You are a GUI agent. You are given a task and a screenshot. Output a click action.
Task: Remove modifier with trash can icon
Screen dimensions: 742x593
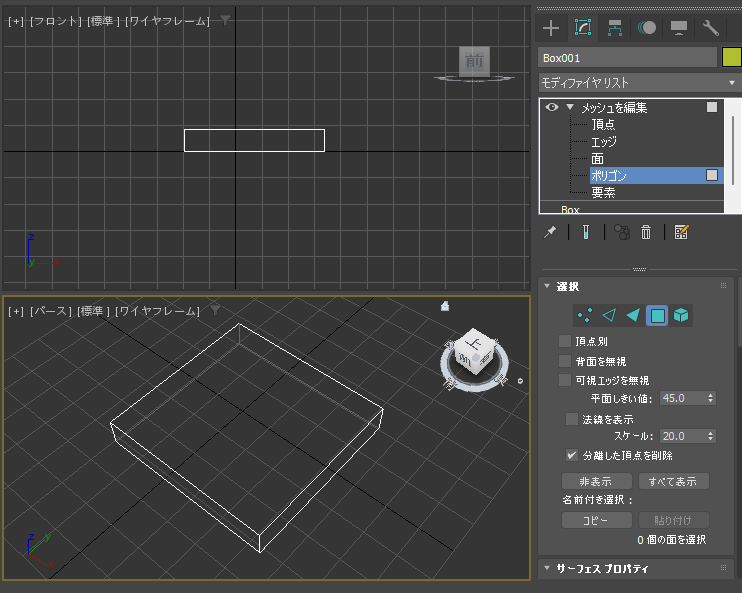(x=646, y=232)
